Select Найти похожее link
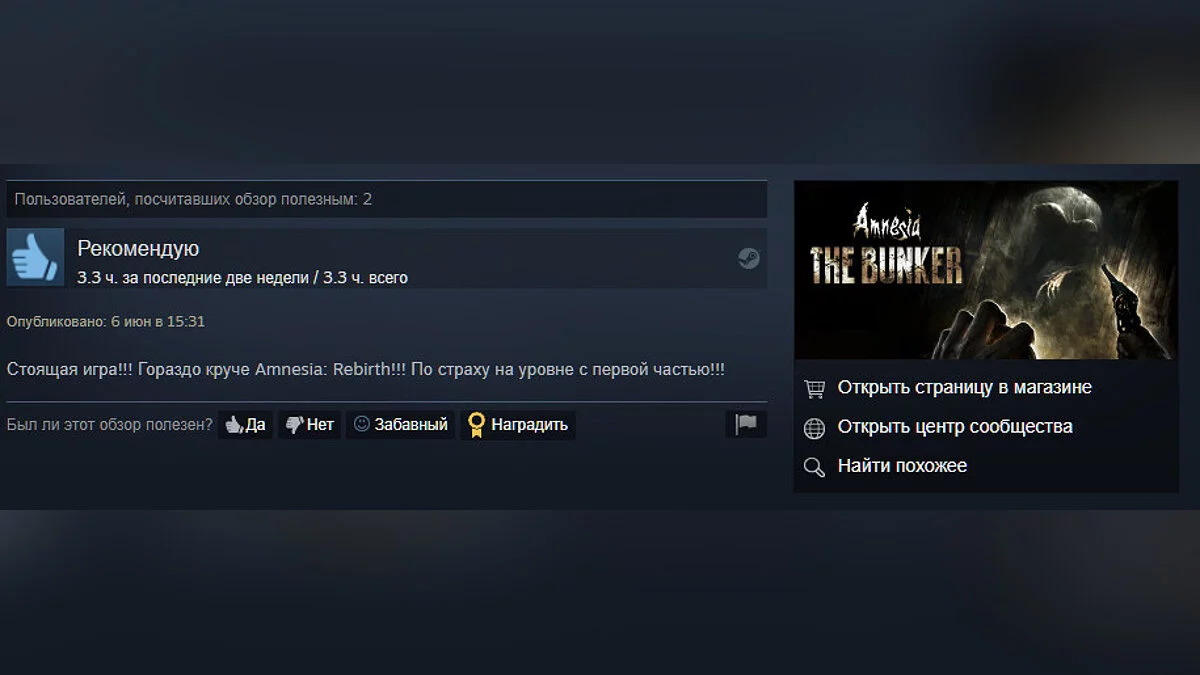The image size is (1200, 675). click(902, 465)
